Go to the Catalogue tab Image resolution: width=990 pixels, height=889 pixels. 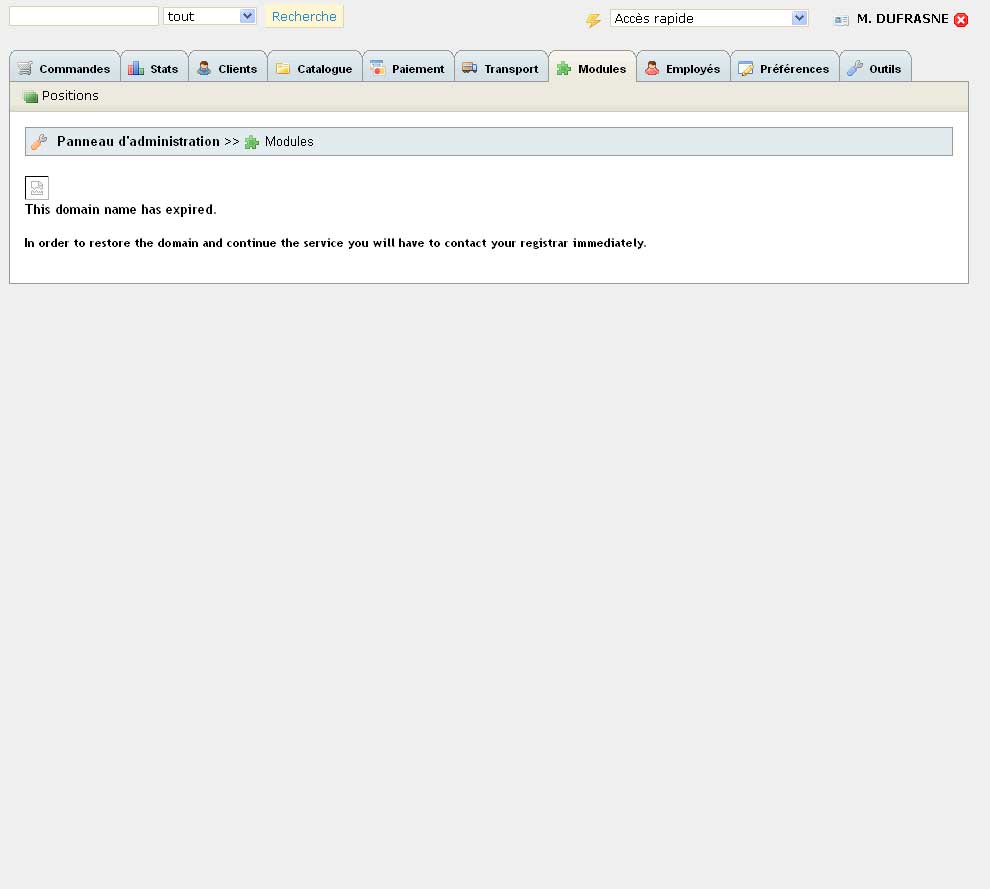314,67
